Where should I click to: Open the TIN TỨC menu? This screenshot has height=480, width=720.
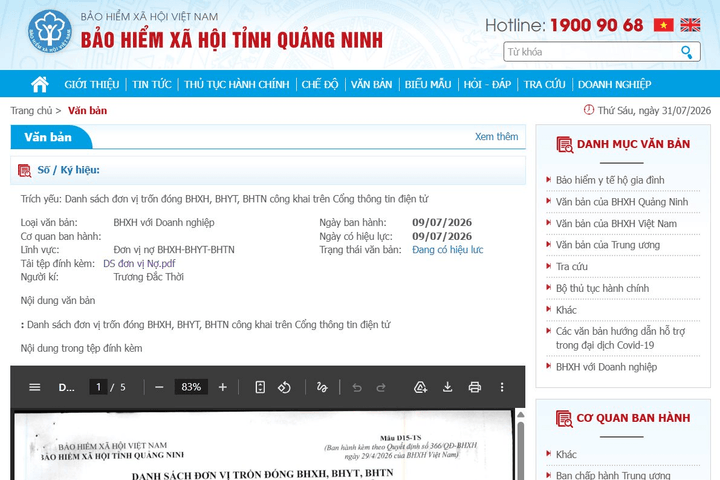point(152,85)
